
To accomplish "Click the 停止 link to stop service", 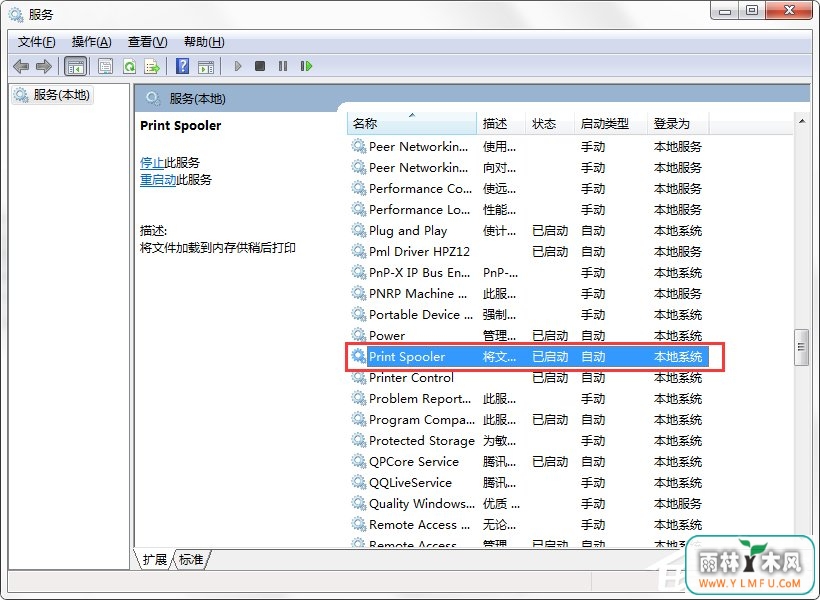I will (152, 163).
